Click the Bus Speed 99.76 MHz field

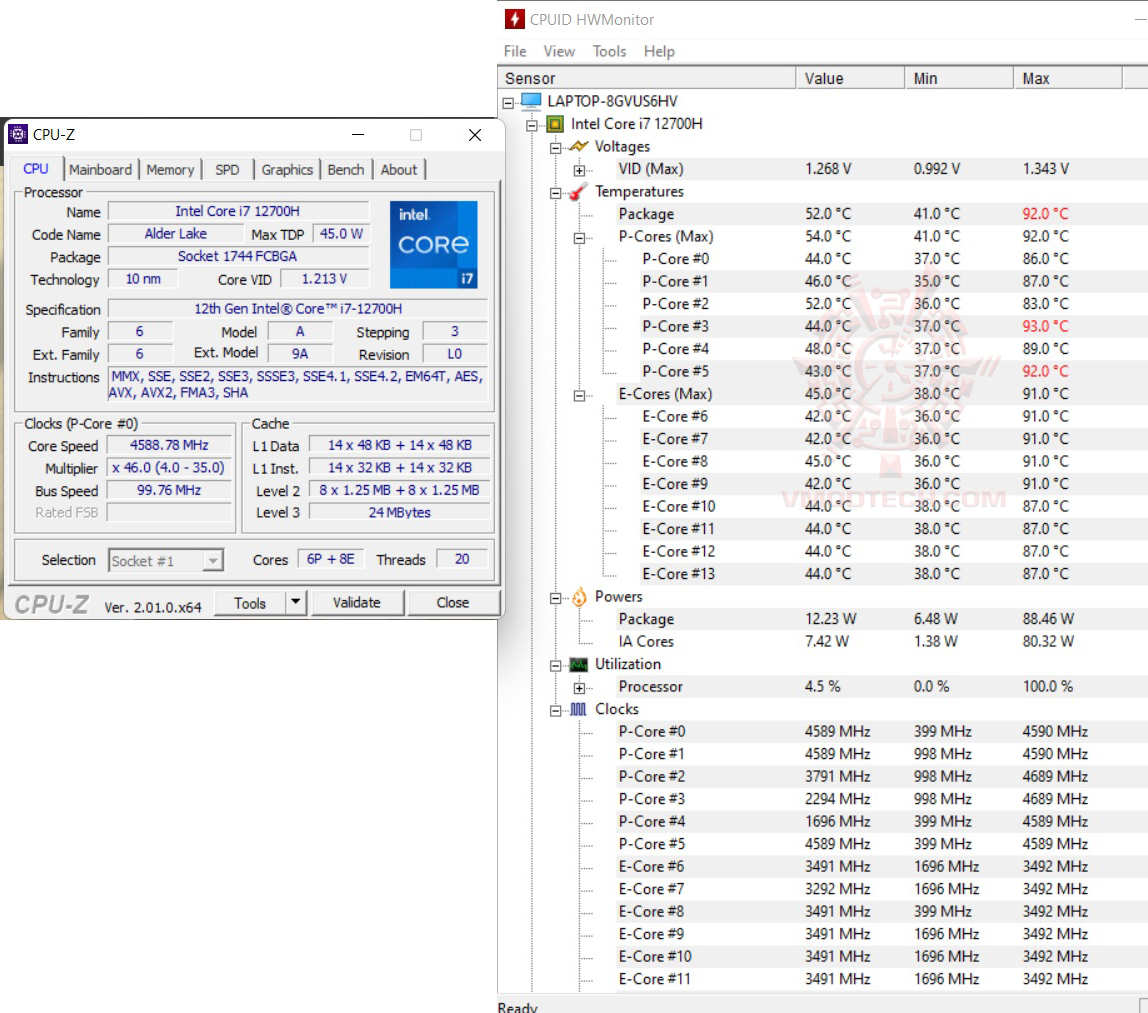[169, 490]
